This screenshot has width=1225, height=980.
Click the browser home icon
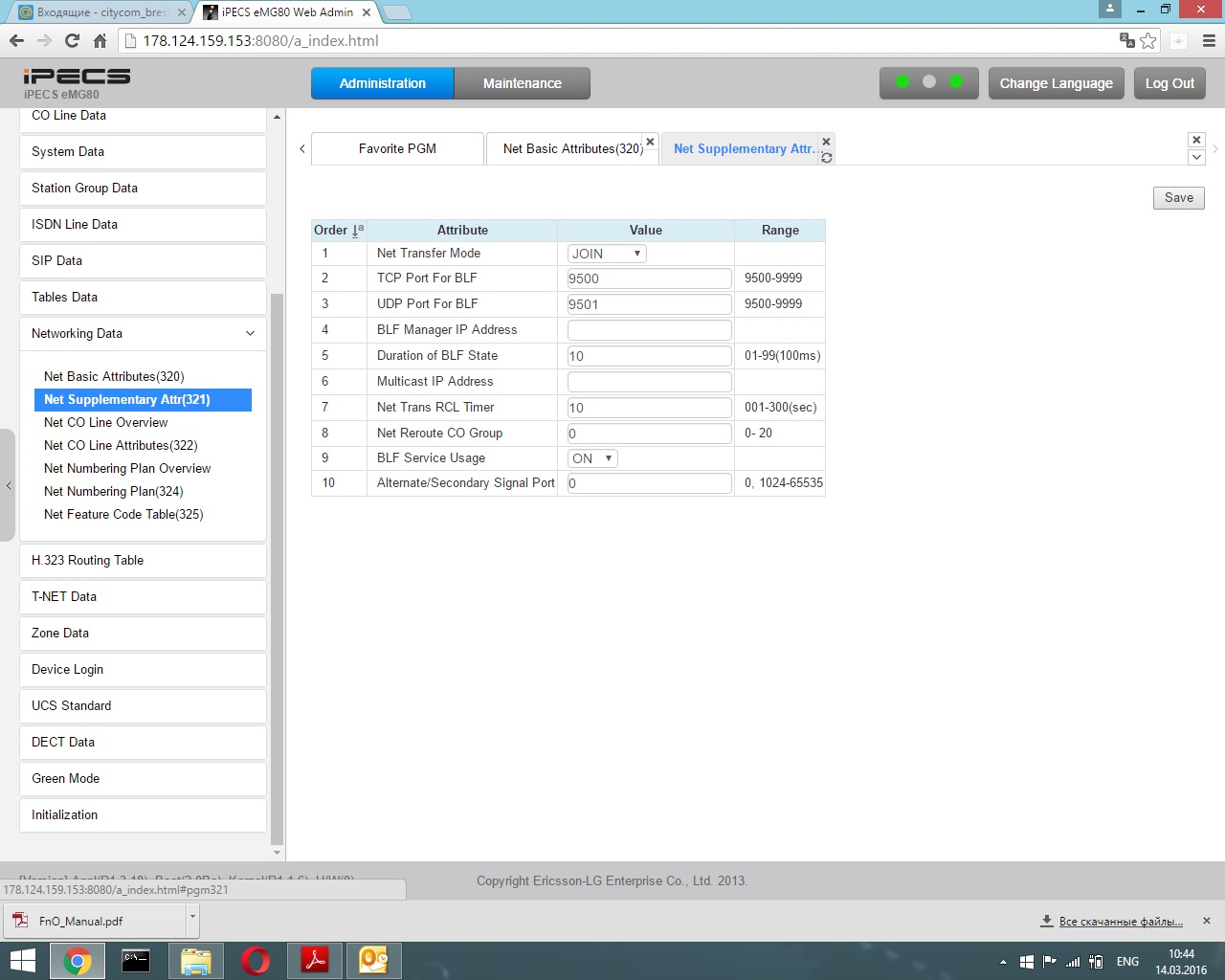pos(100,40)
